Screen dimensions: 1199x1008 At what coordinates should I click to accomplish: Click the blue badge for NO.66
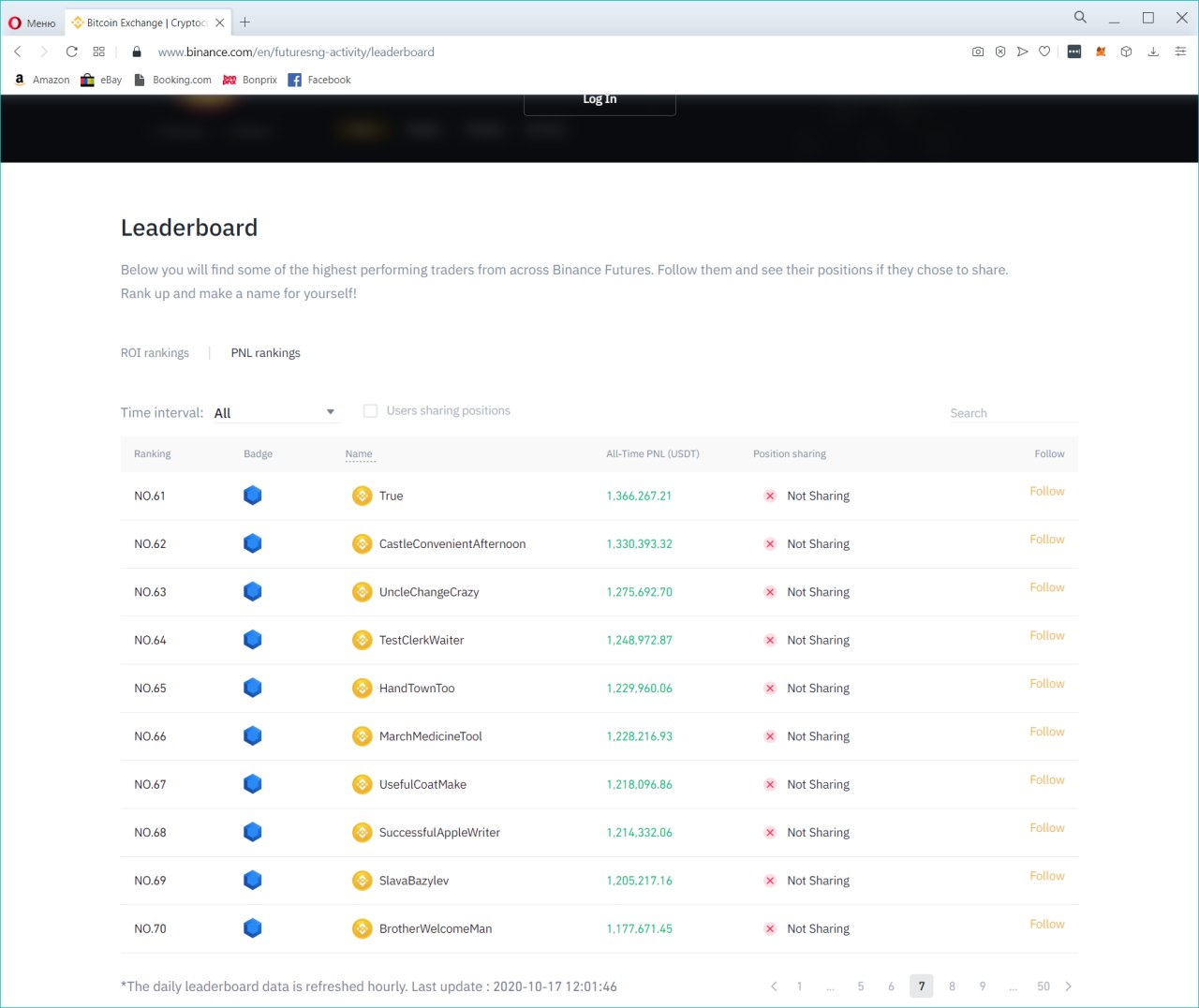click(252, 736)
